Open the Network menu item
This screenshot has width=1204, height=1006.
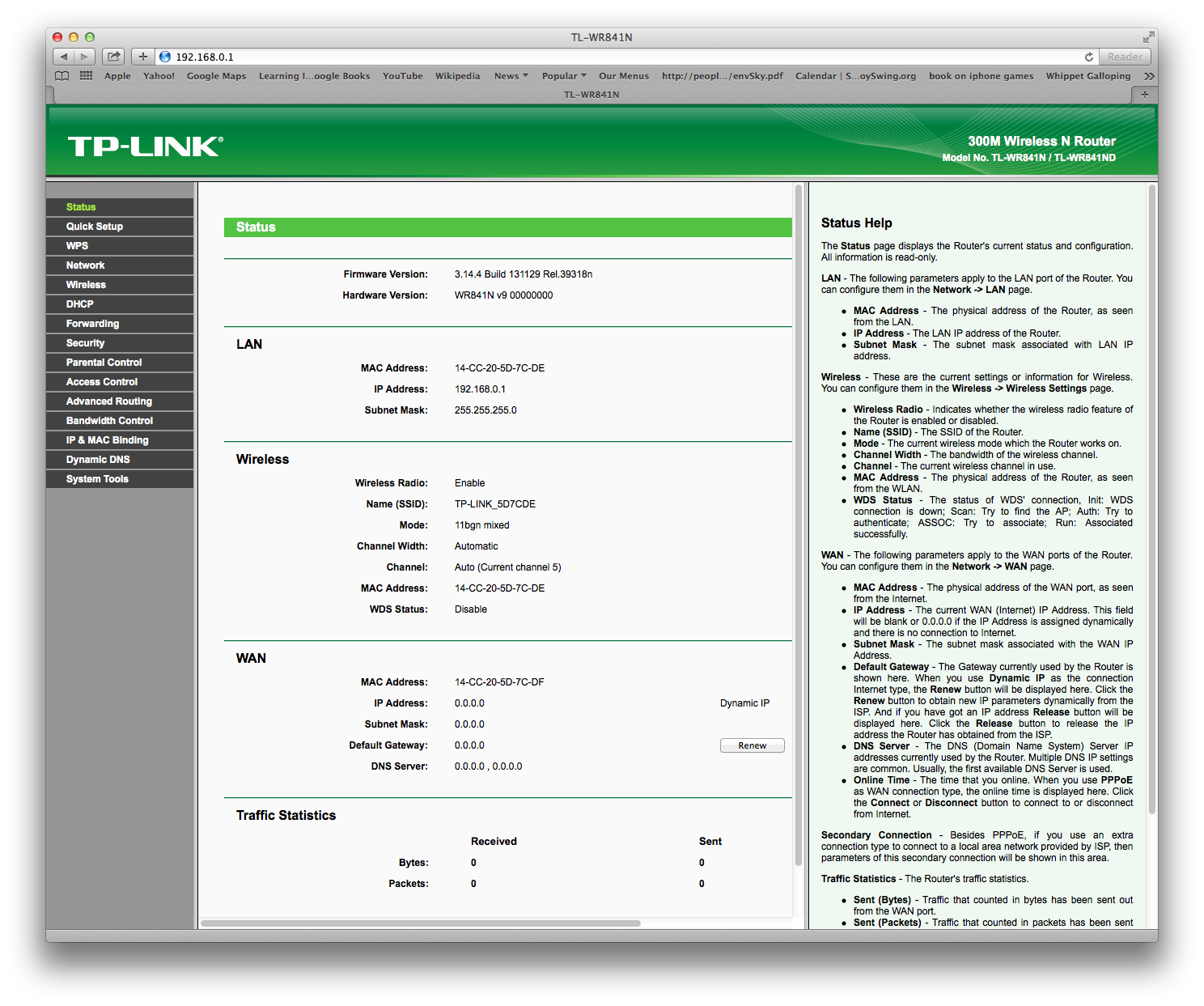120,265
